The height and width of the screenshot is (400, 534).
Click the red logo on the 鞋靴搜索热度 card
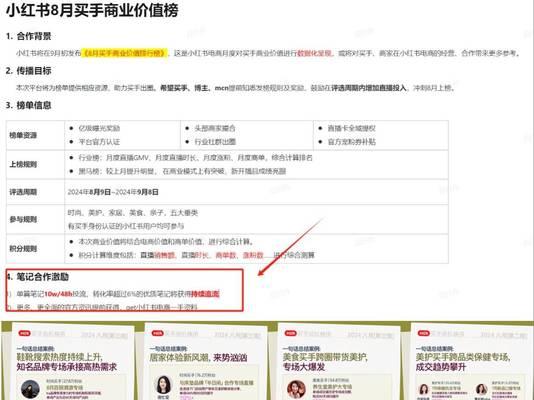point(25,333)
